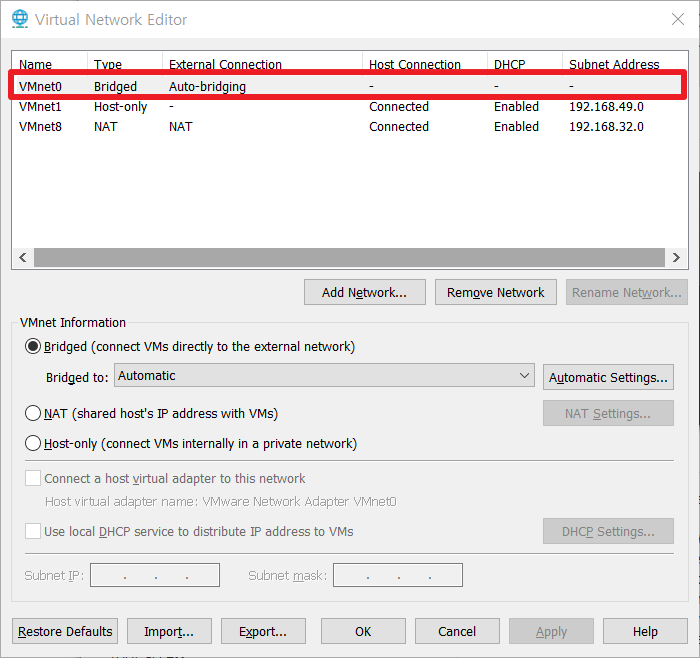Click the Virtual Network Editor globe icon
700x658 pixels.
20,19
